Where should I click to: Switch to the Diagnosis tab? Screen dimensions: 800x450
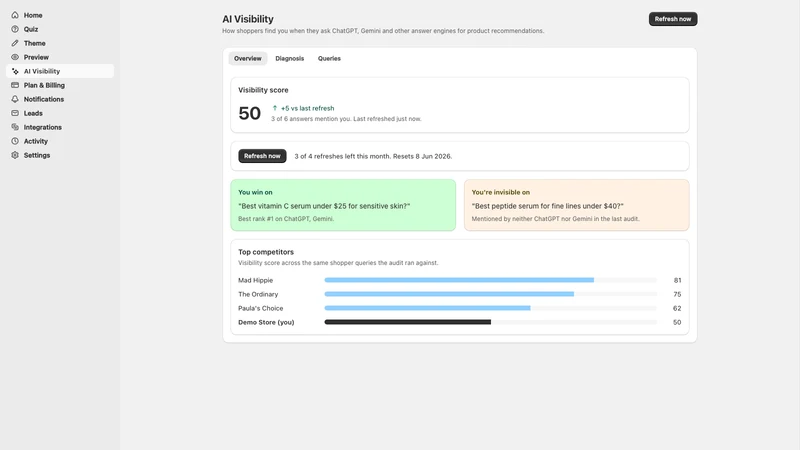[x=289, y=59]
